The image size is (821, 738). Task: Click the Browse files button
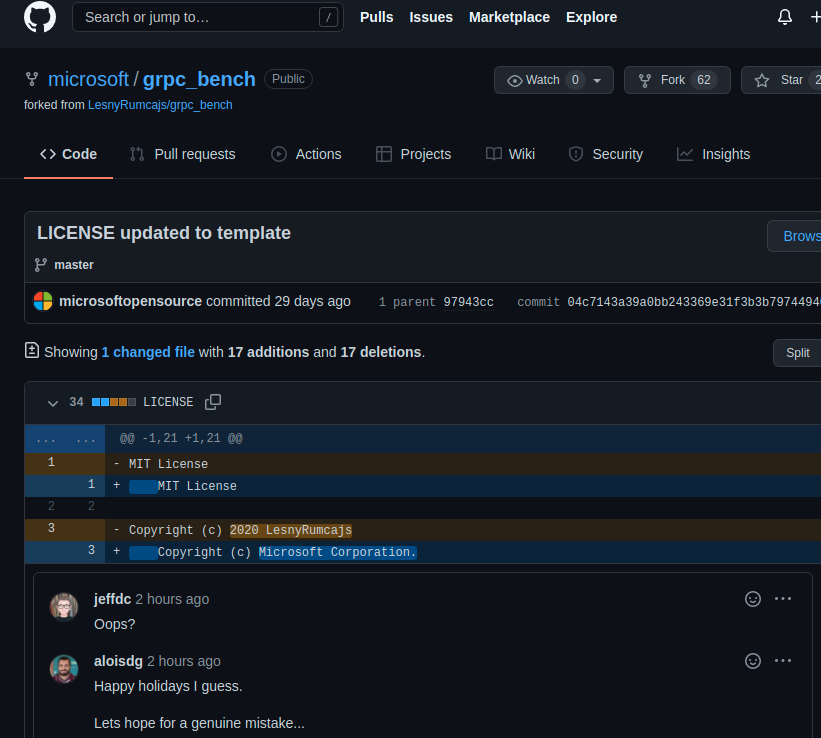[795, 236]
